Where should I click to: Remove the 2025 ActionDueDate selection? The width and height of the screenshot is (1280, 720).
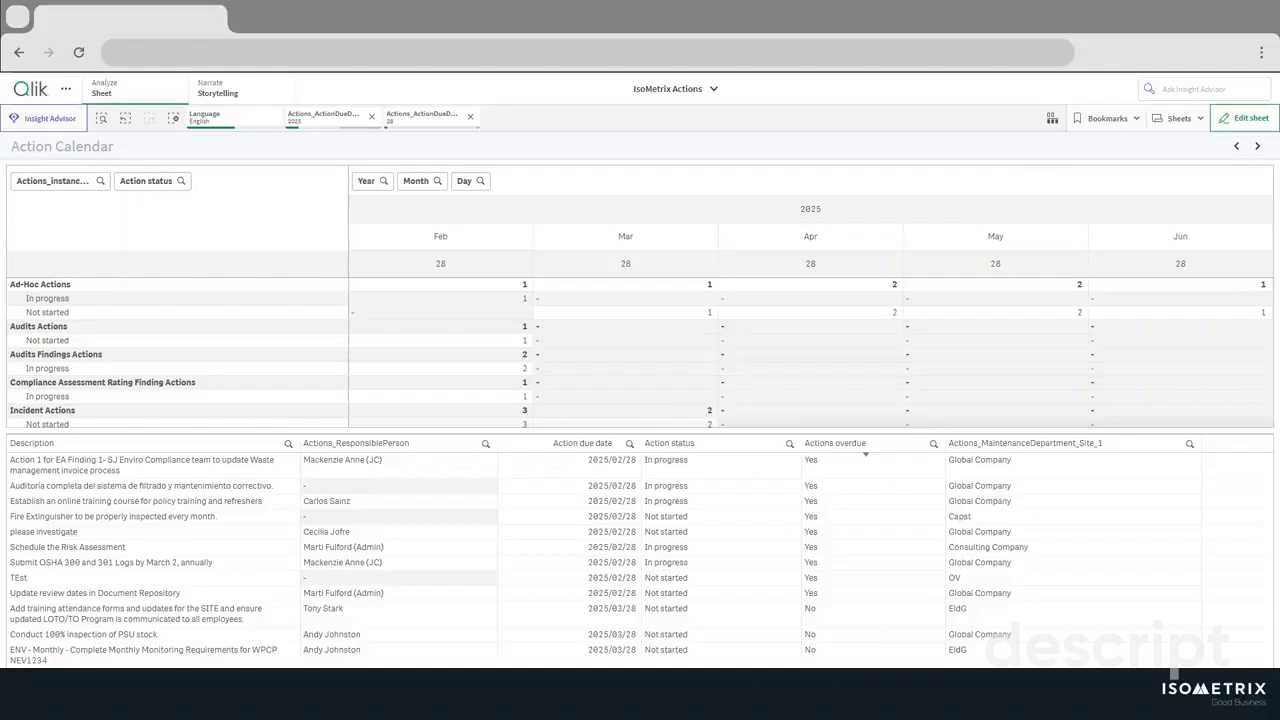point(372,117)
